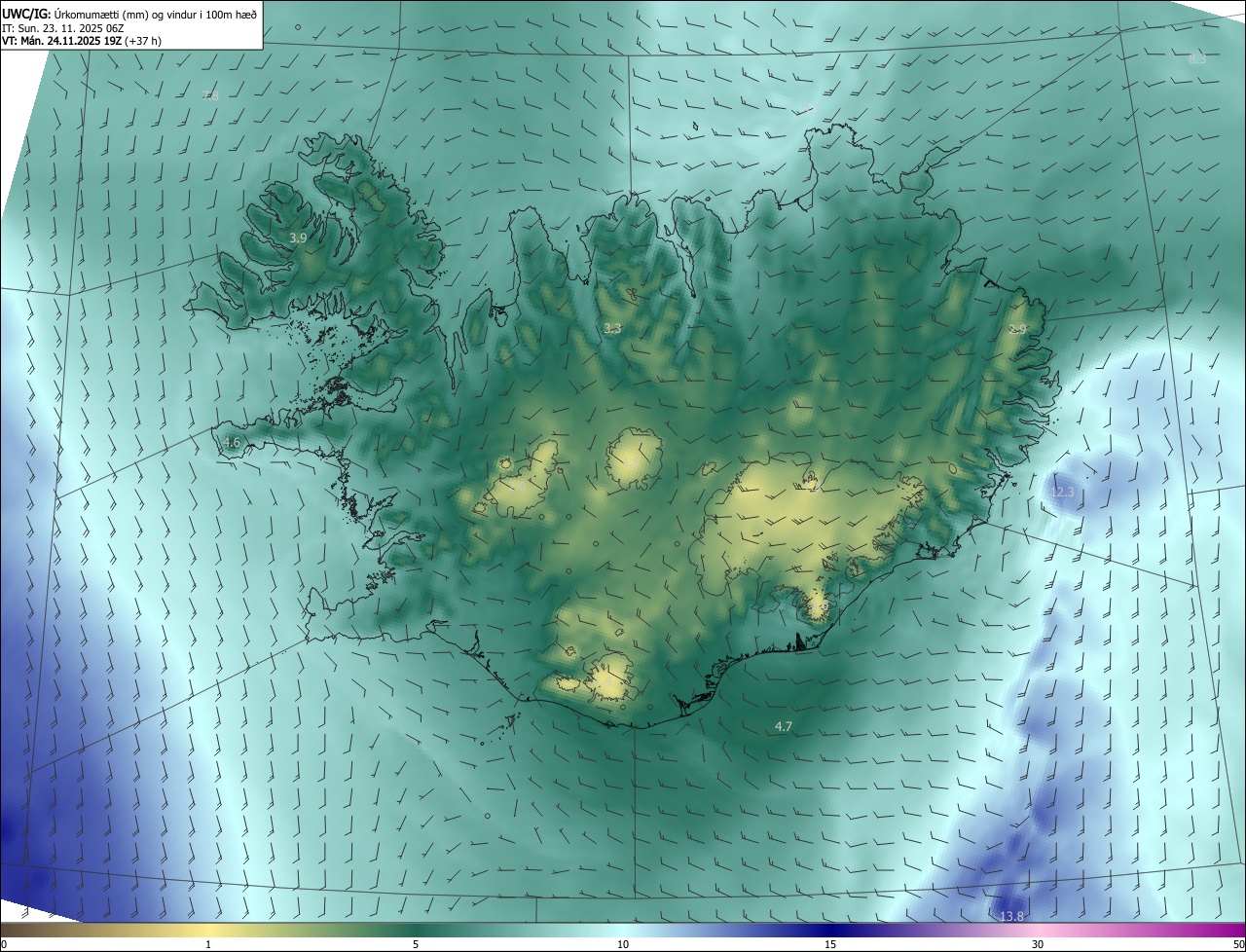The height and width of the screenshot is (952, 1246).
Task: Click the 3.3 value in north Iceland
Action: (612, 329)
